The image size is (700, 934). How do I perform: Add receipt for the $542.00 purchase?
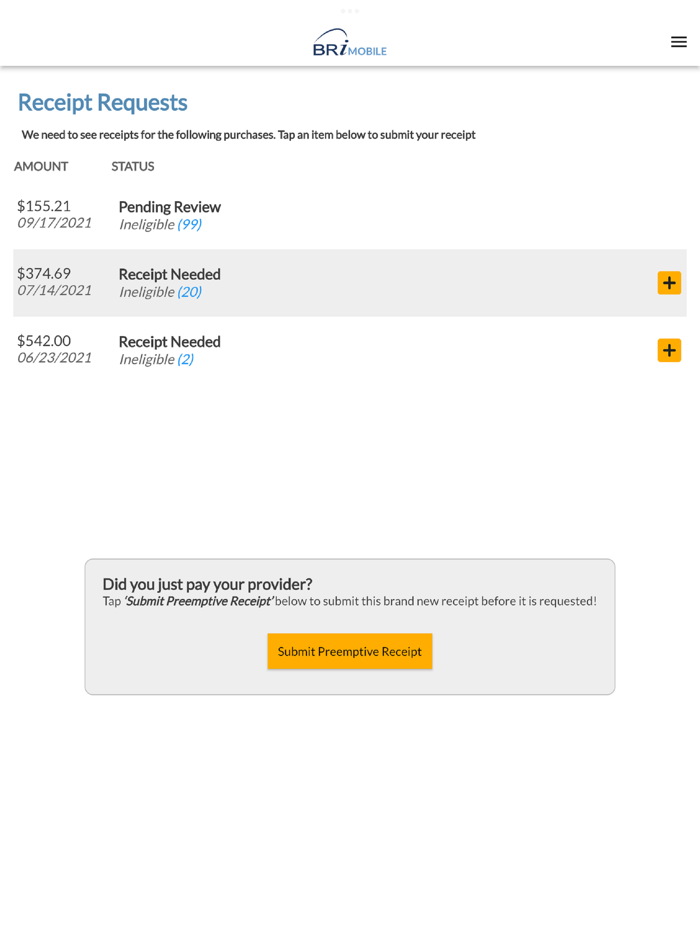click(x=669, y=350)
